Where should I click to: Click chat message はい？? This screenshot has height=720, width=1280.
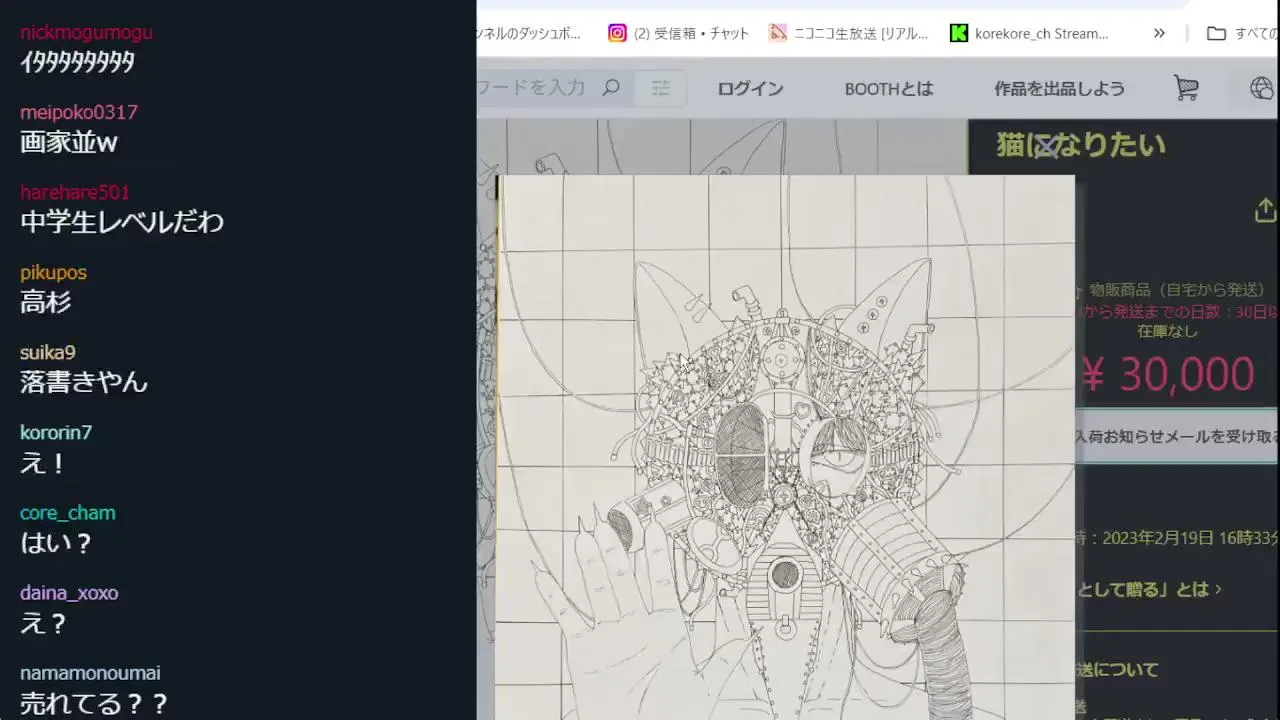coord(57,542)
